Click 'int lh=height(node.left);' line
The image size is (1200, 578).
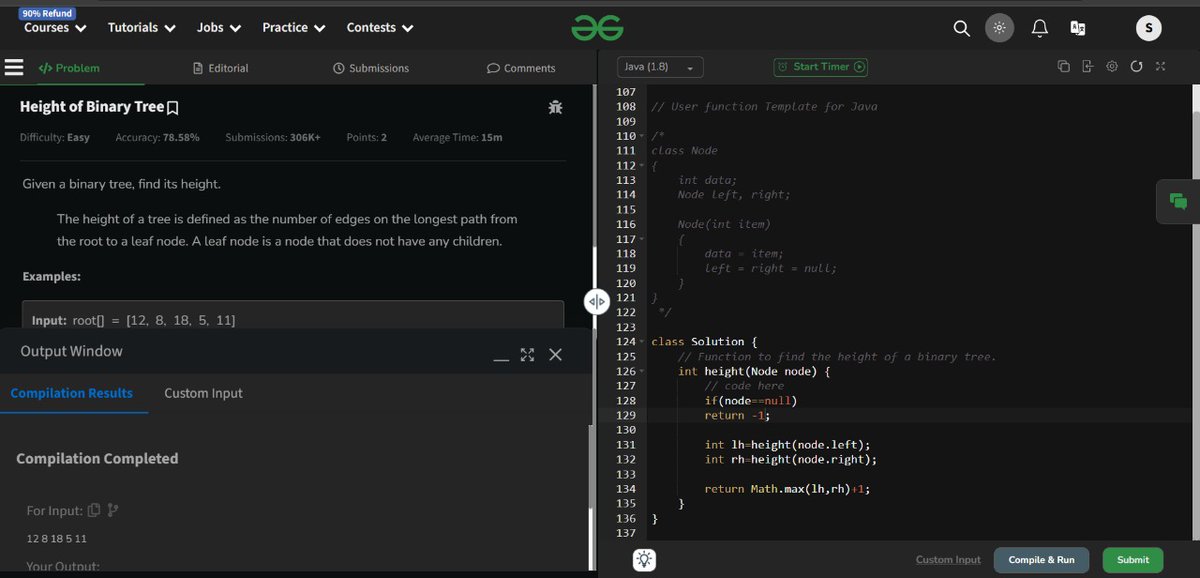(x=787, y=445)
